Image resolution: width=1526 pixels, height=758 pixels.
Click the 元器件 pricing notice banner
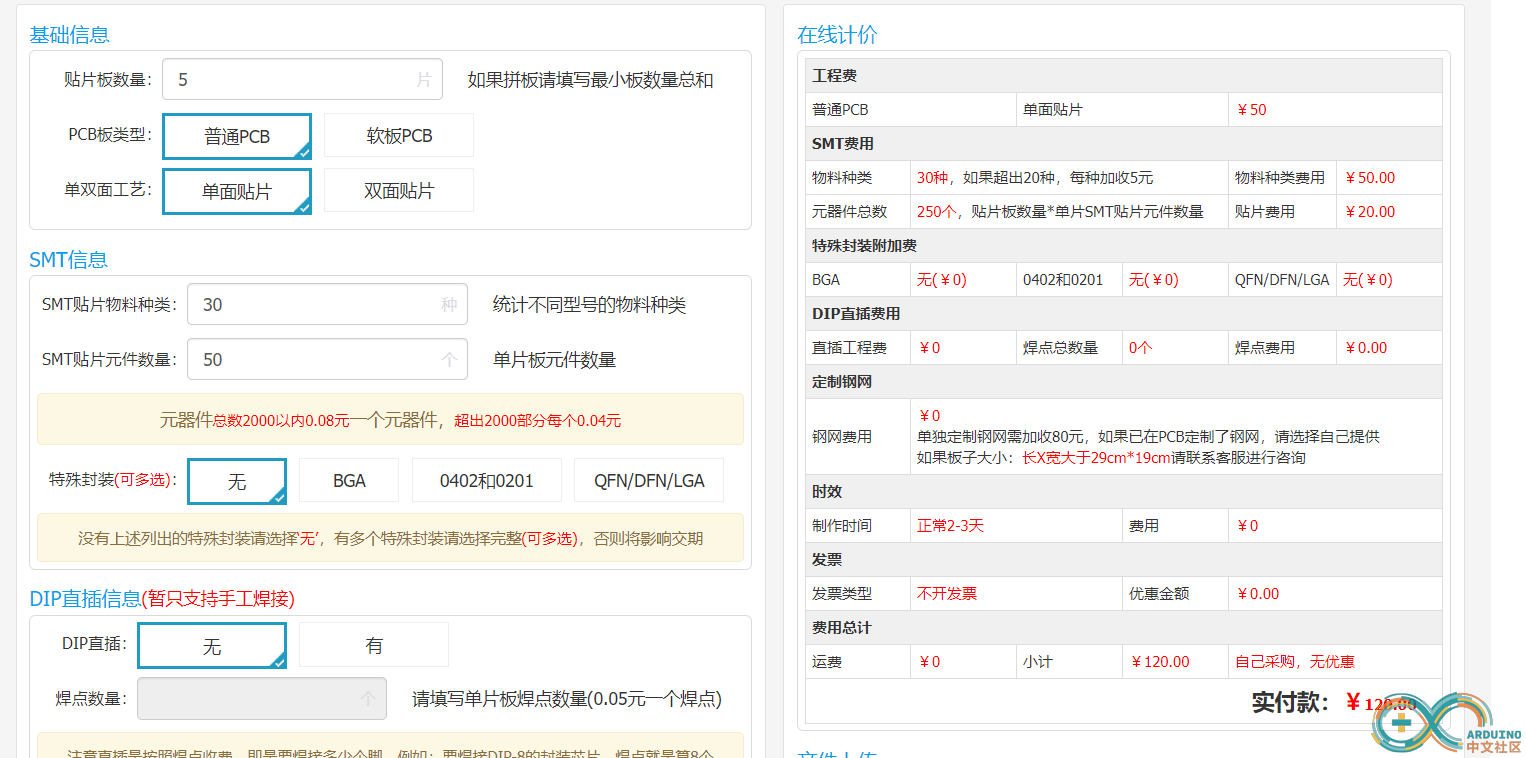(390, 419)
